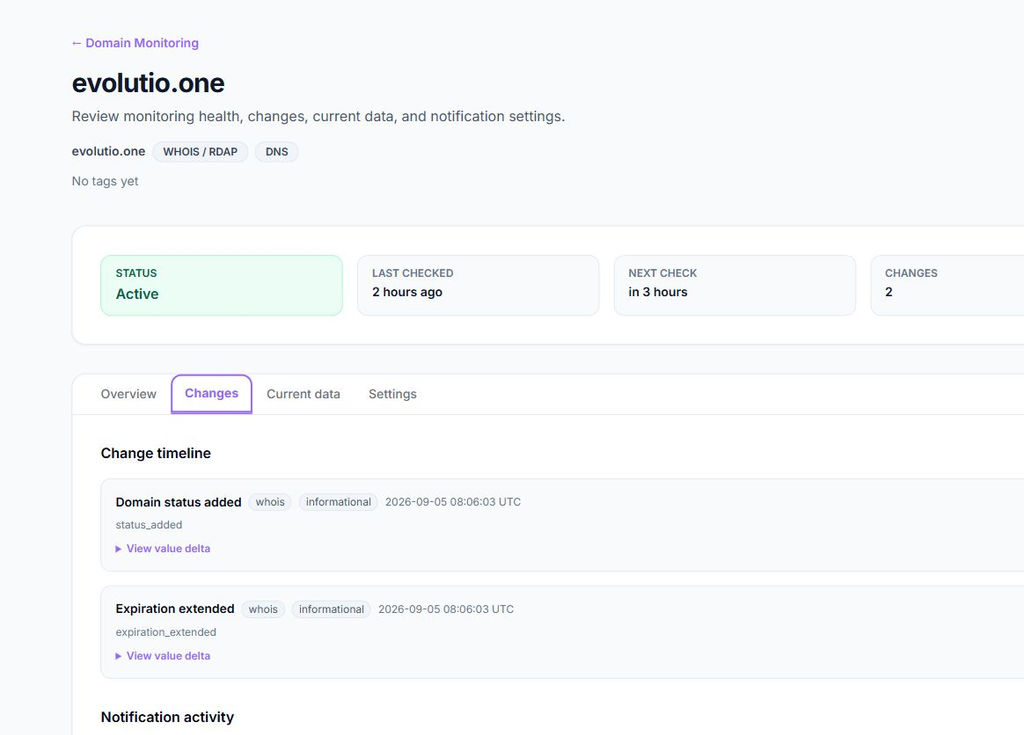1024x735 pixels.
Task: Click the "Expiration extended" title
Action: click(175, 609)
